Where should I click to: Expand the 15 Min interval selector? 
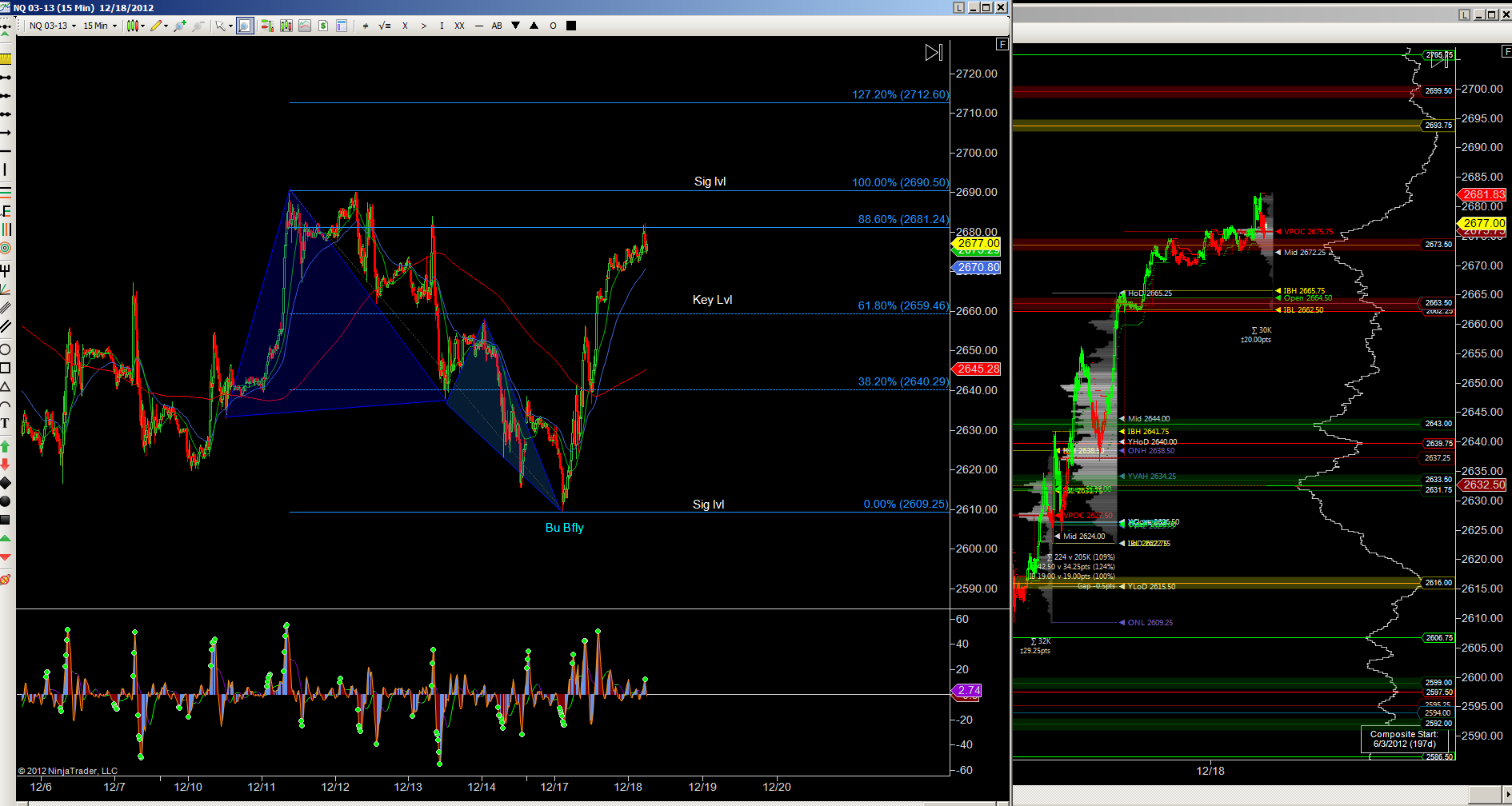(100, 26)
